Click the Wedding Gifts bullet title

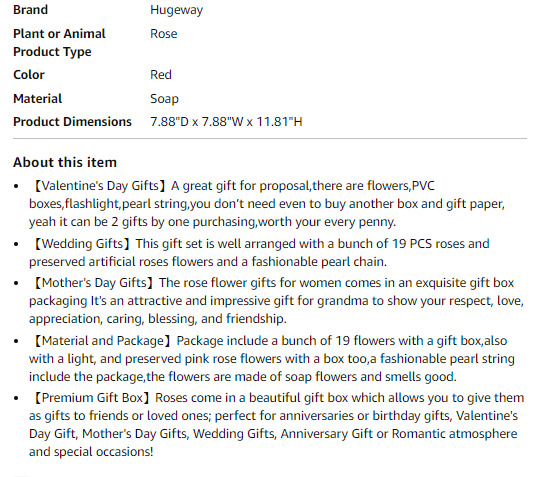pos(82,244)
